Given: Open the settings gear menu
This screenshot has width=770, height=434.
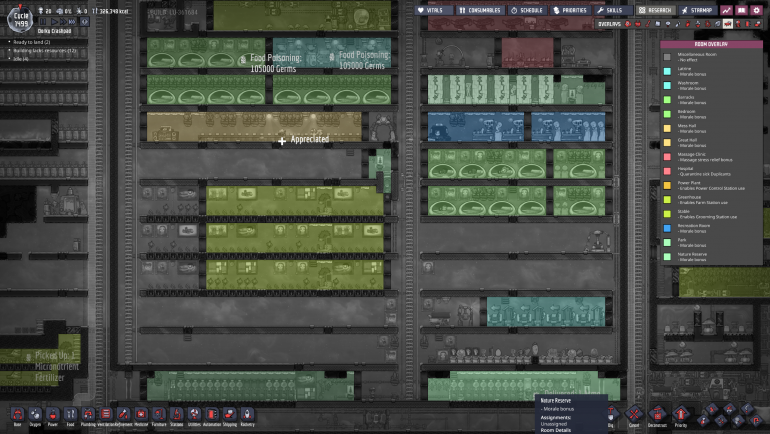Looking at the screenshot, I should coord(757,10).
